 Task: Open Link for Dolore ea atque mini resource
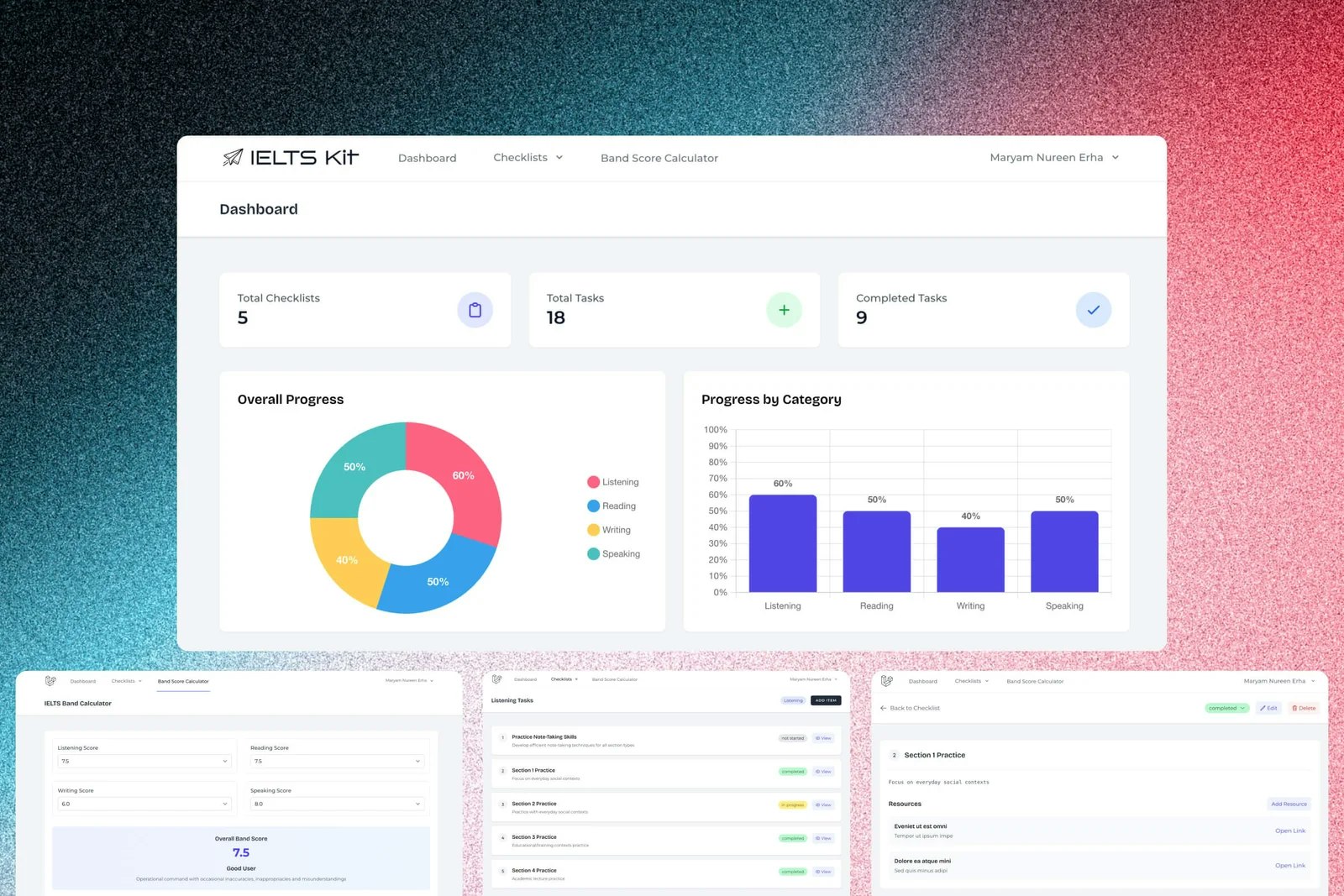pyautogui.click(x=1290, y=865)
